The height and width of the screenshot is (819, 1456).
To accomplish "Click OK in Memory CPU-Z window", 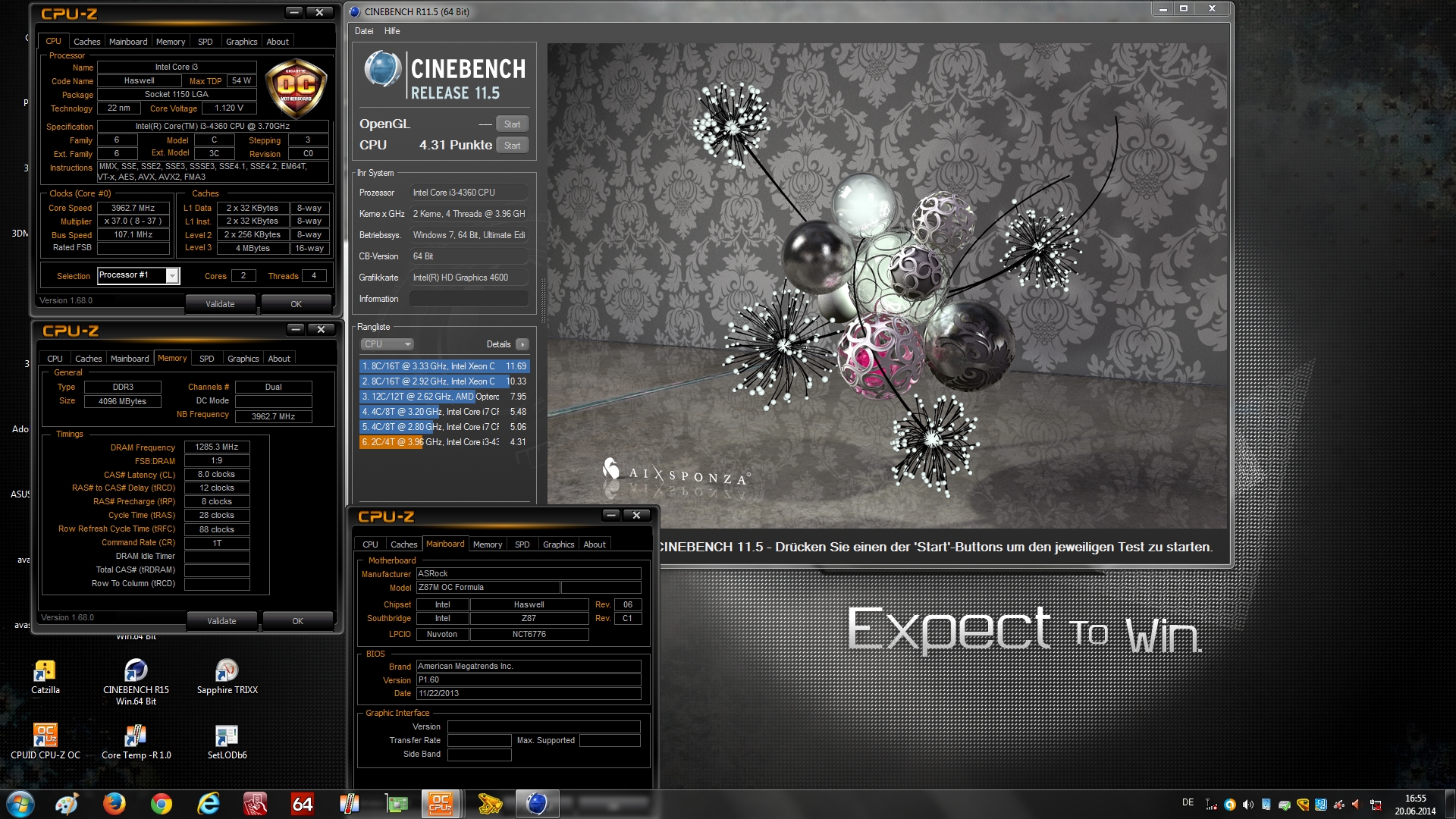I will pos(298,621).
